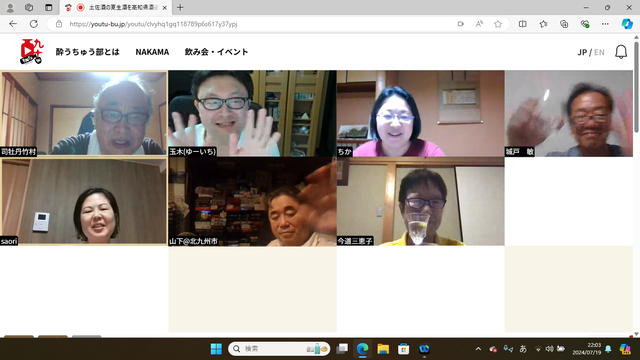Click the video camera icon in the address bar
The height and width of the screenshot is (360, 640).
[x=460, y=24]
